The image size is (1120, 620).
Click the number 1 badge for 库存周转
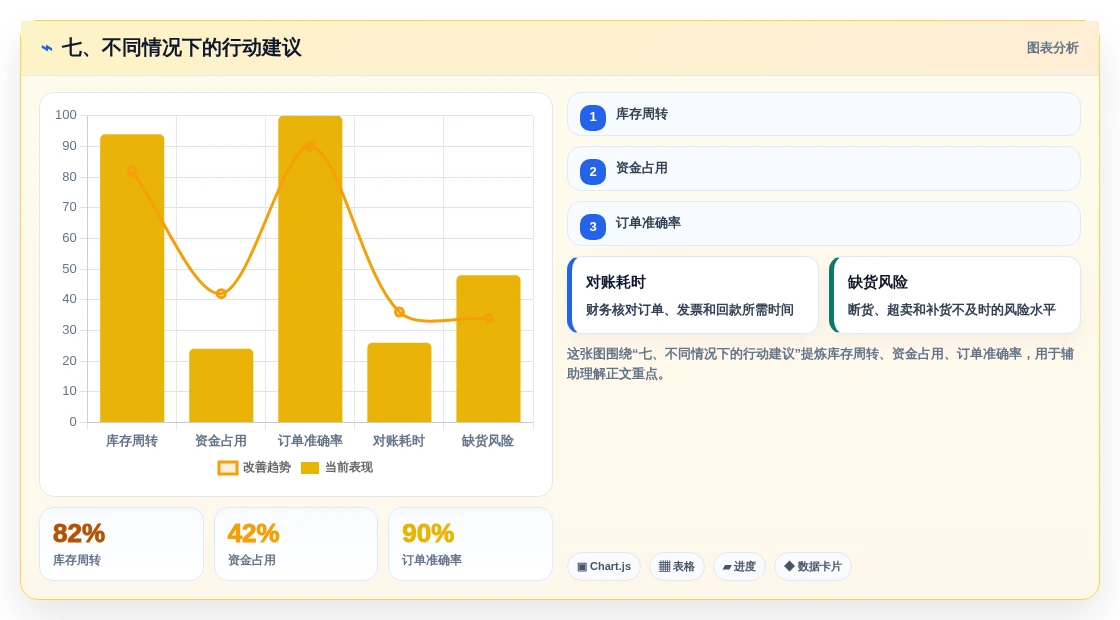coord(593,117)
